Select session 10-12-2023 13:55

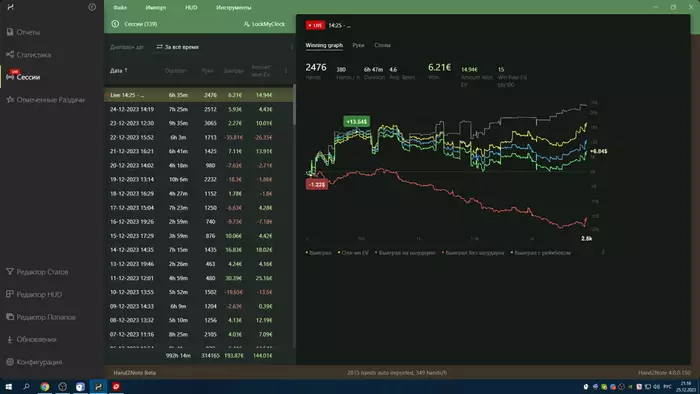coord(199,292)
